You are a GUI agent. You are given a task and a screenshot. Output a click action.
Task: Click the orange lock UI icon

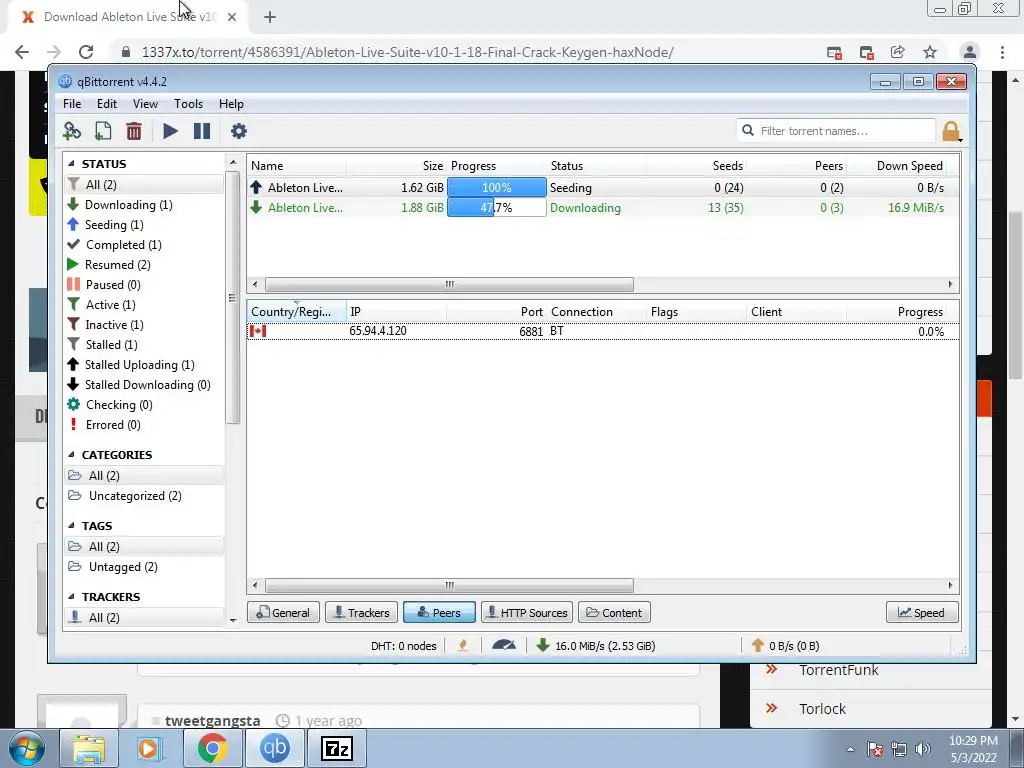[x=950, y=131]
